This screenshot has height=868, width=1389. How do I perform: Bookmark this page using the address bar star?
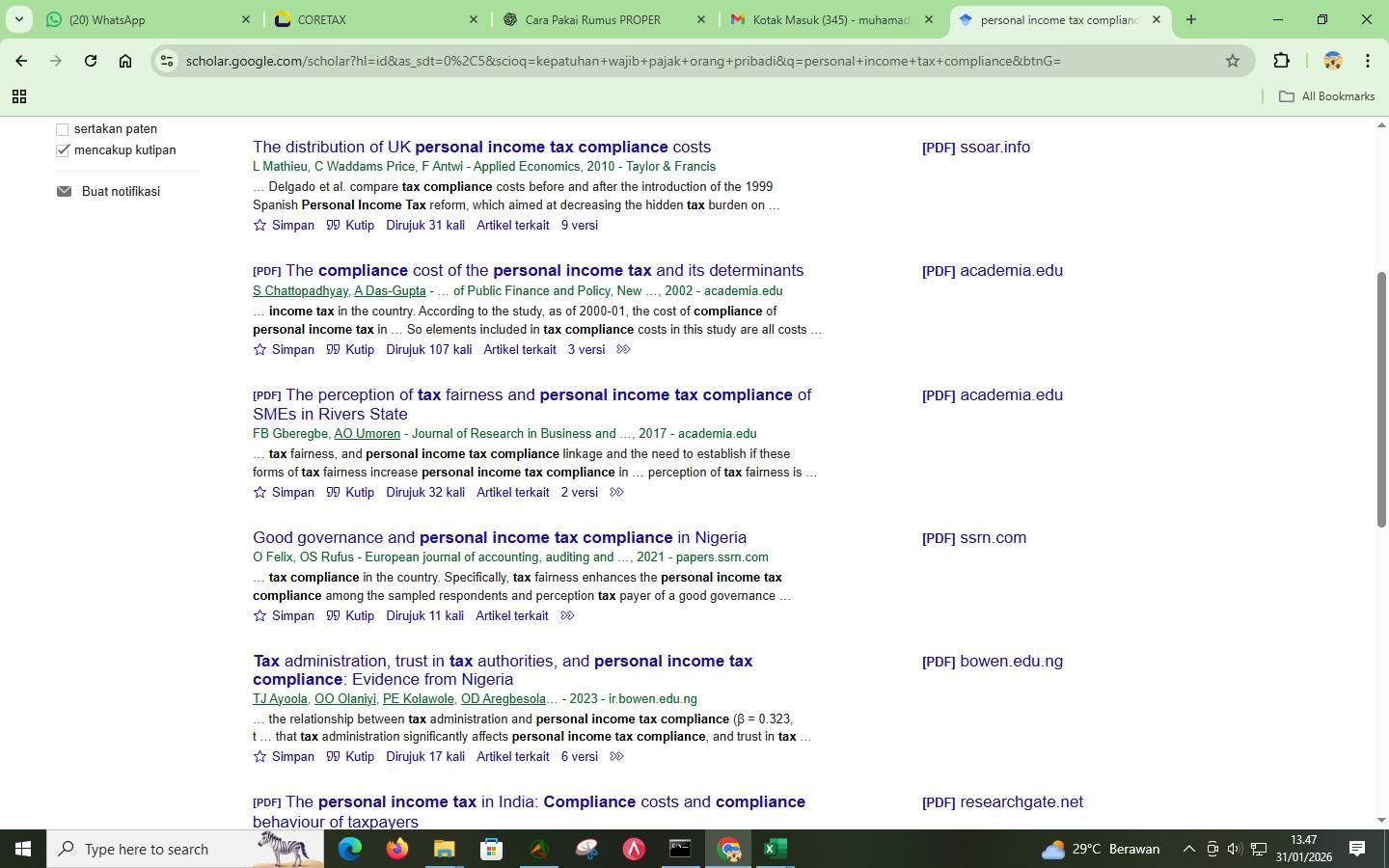pos(1233,60)
